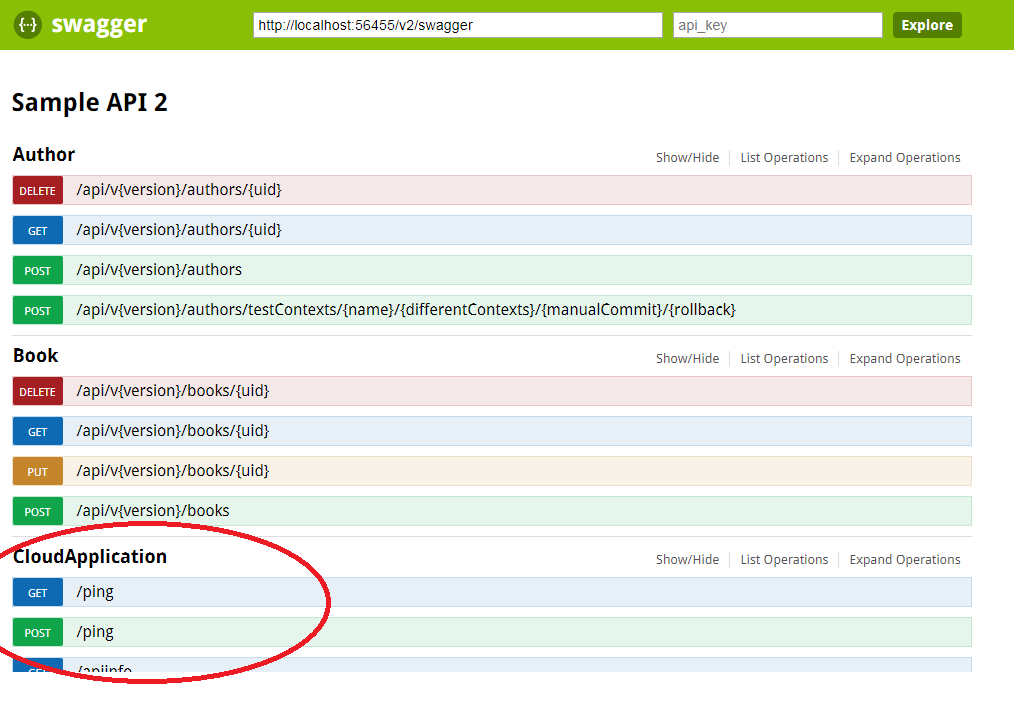
Task: Click the Sample API 2 title
Action: 90,103
